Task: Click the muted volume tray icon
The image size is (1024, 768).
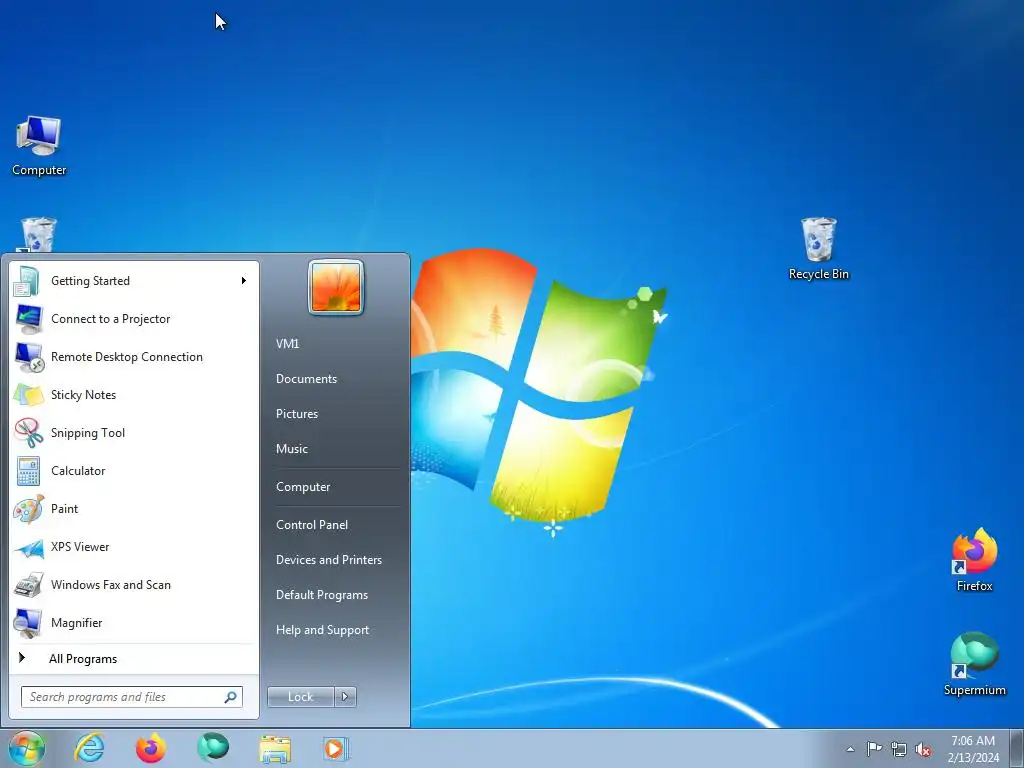Action: pyautogui.click(x=923, y=750)
